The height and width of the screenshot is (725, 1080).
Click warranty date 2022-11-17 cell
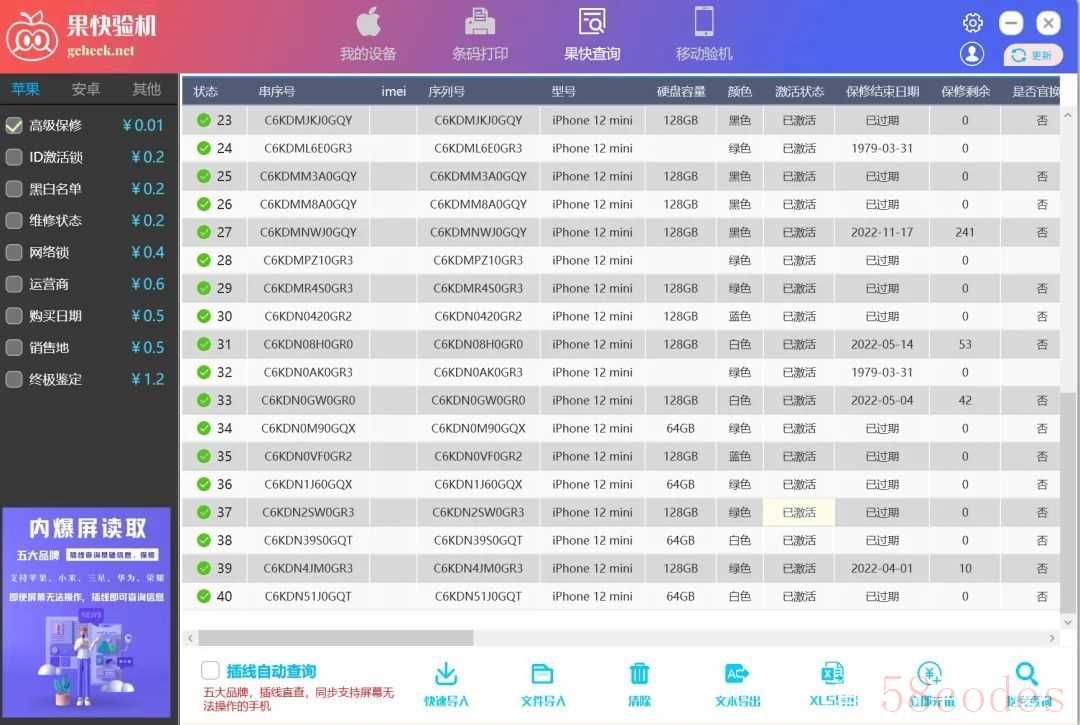tap(882, 232)
